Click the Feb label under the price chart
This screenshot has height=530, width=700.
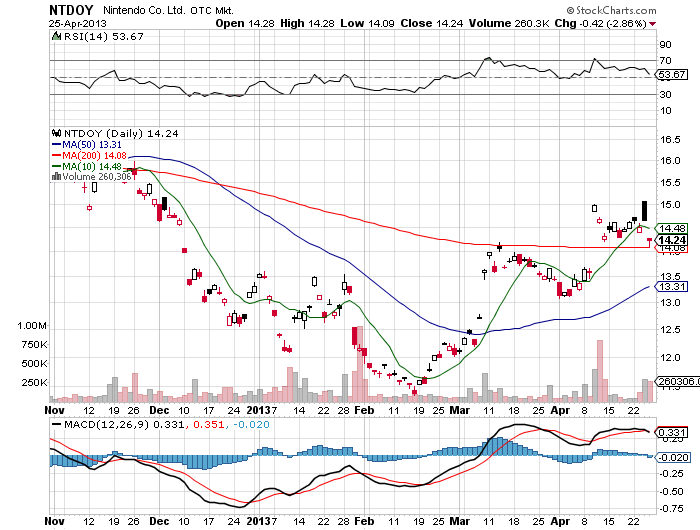point(364,410)
